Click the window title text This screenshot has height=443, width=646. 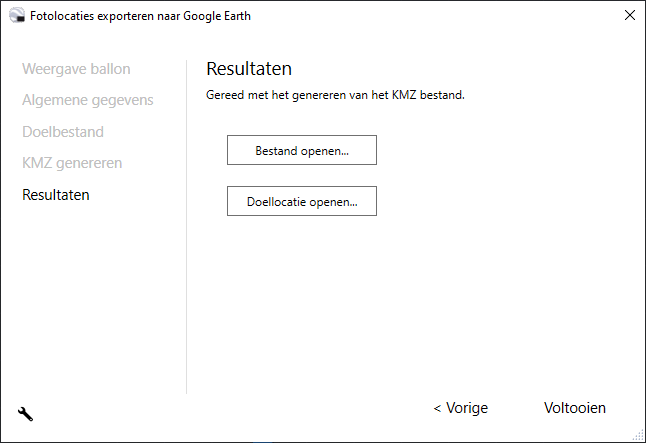(x=141, y=16)
